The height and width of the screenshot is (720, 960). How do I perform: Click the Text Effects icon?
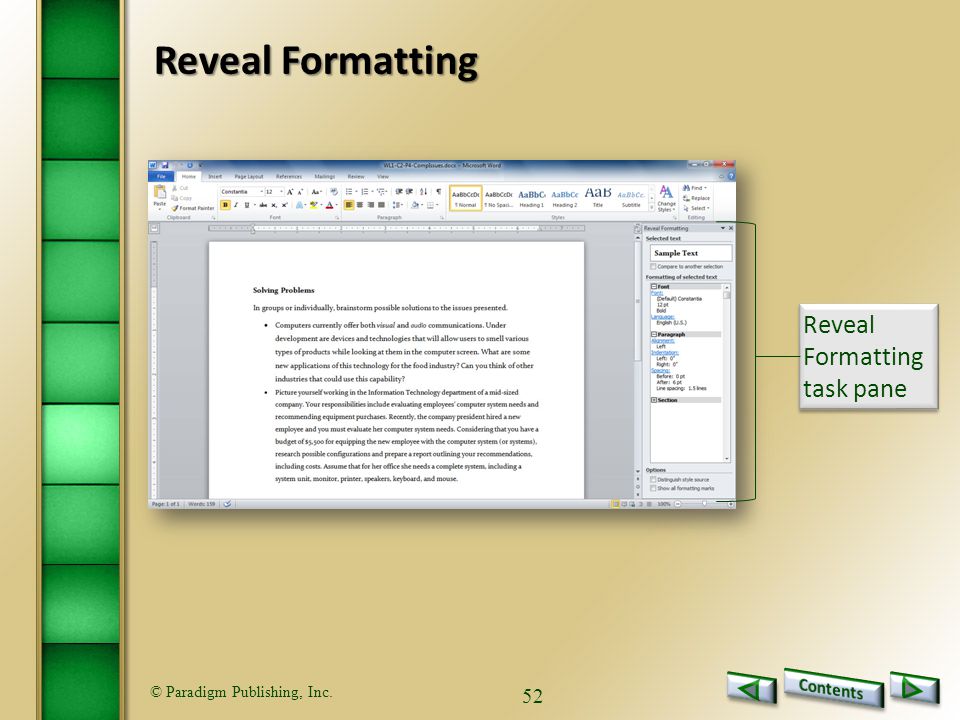click(299, 205)
